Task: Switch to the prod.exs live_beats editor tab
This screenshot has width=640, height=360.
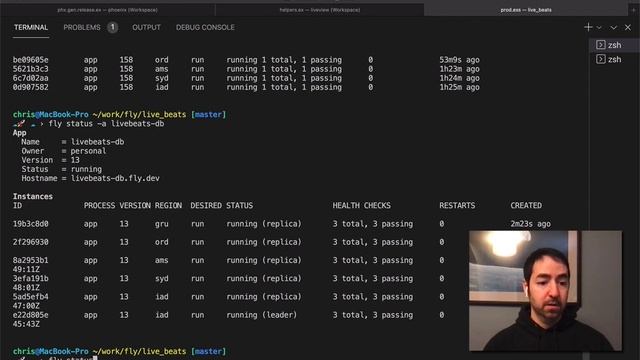Action: point(526,10)
